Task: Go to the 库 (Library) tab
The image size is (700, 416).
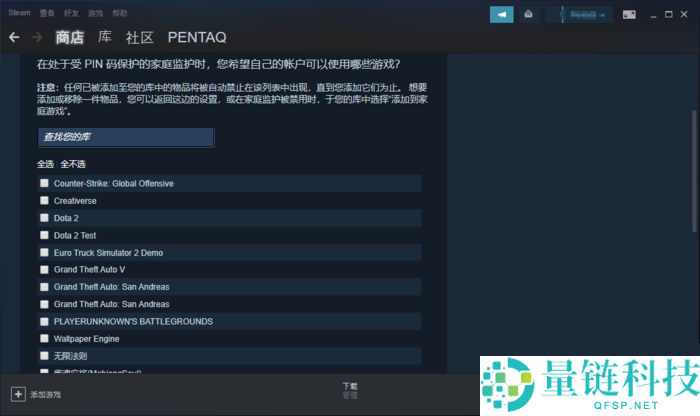Action: (x=105, y=37)
